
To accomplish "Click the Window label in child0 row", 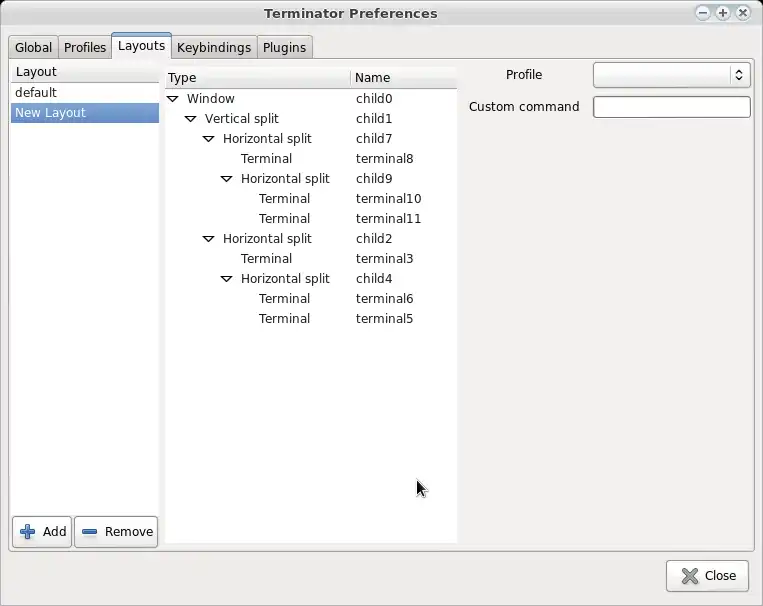I will pyautogui.click(x=211, y=99).
